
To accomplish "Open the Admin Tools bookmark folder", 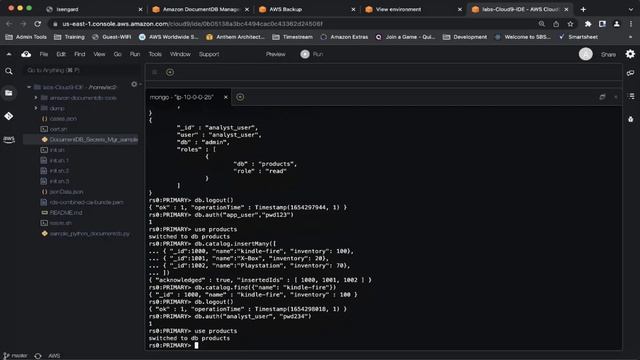I will point(26,37).
